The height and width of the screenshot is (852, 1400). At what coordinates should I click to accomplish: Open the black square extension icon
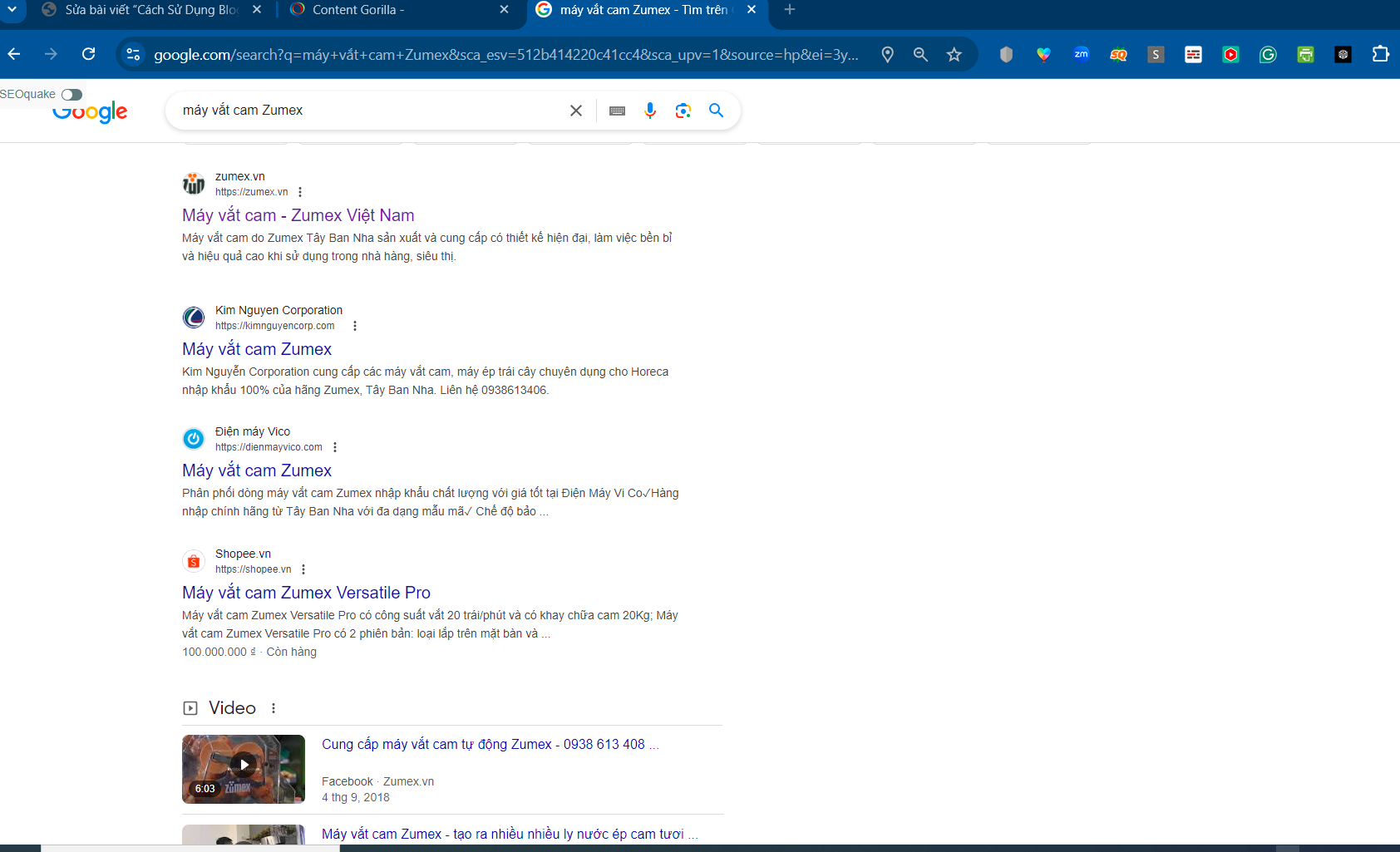tap(1343, 55)
